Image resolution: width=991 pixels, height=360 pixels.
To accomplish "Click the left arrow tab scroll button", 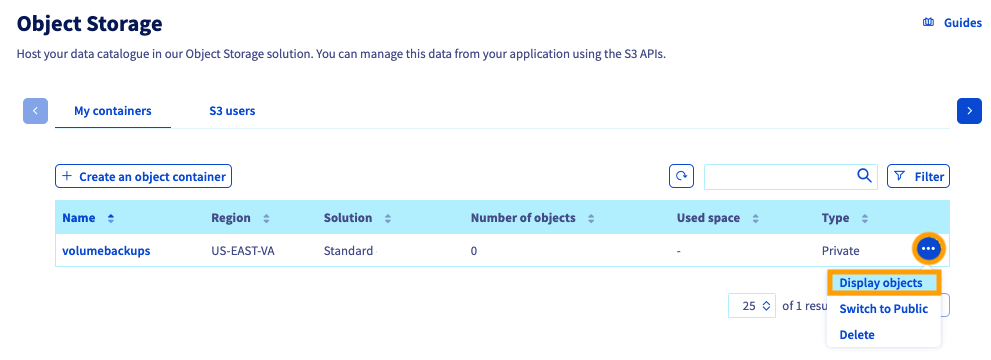I will 35,111.
